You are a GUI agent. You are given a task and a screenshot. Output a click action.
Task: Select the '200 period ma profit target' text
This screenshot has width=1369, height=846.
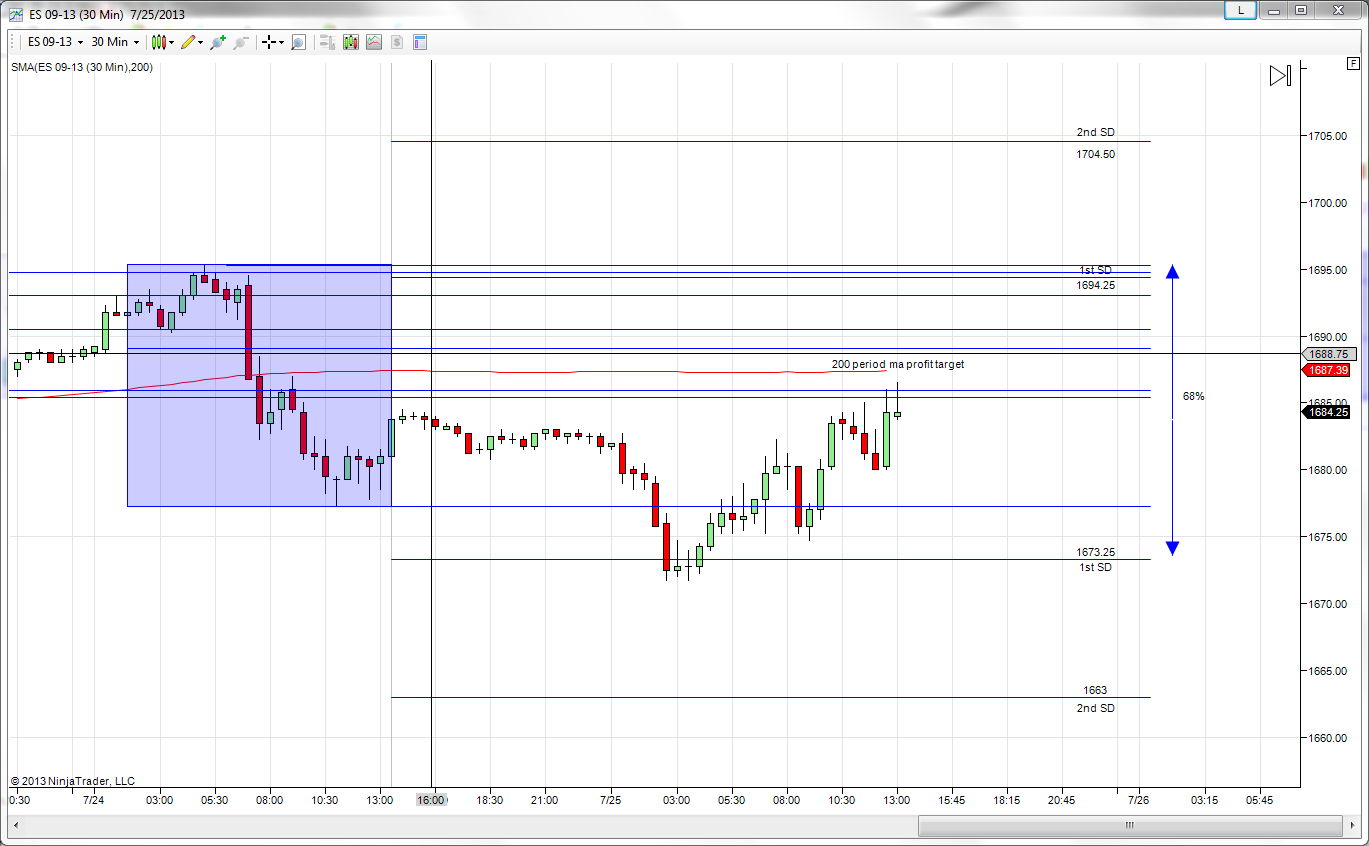[898, 364]
